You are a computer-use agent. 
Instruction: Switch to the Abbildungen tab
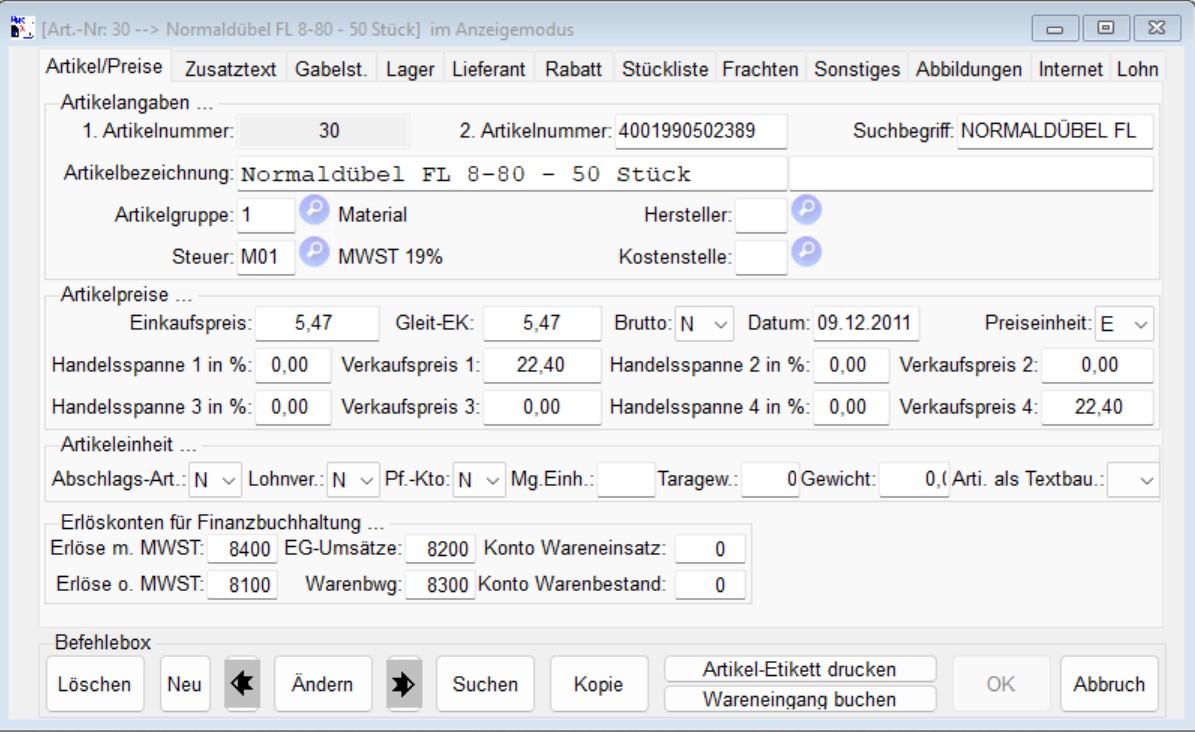pyautogui.click(x=968, y=69)
